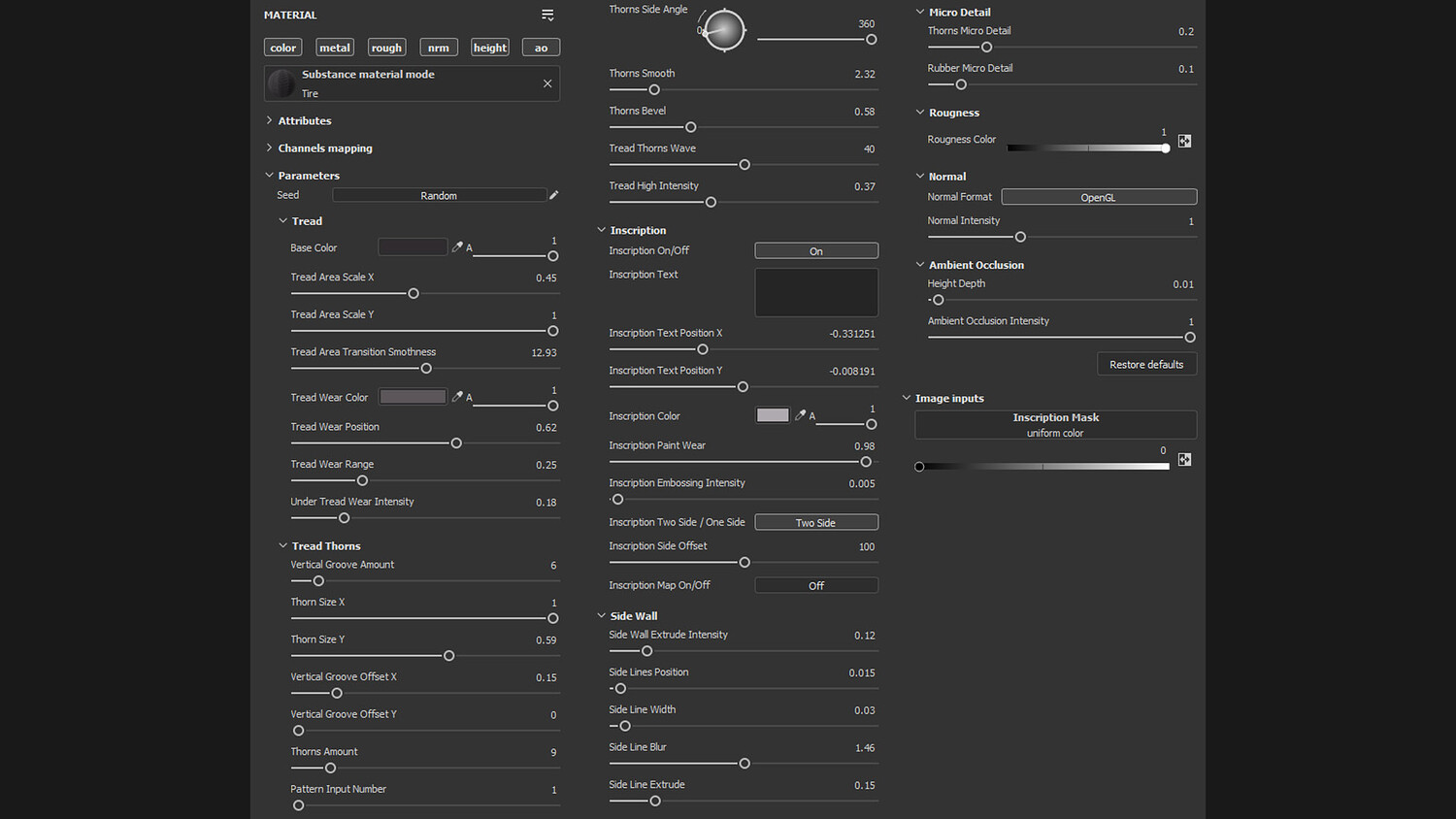The width and height of the screenshot is (1456, 819).
Task: Click the Thorns Bevel slider
Action: point(744,127)
